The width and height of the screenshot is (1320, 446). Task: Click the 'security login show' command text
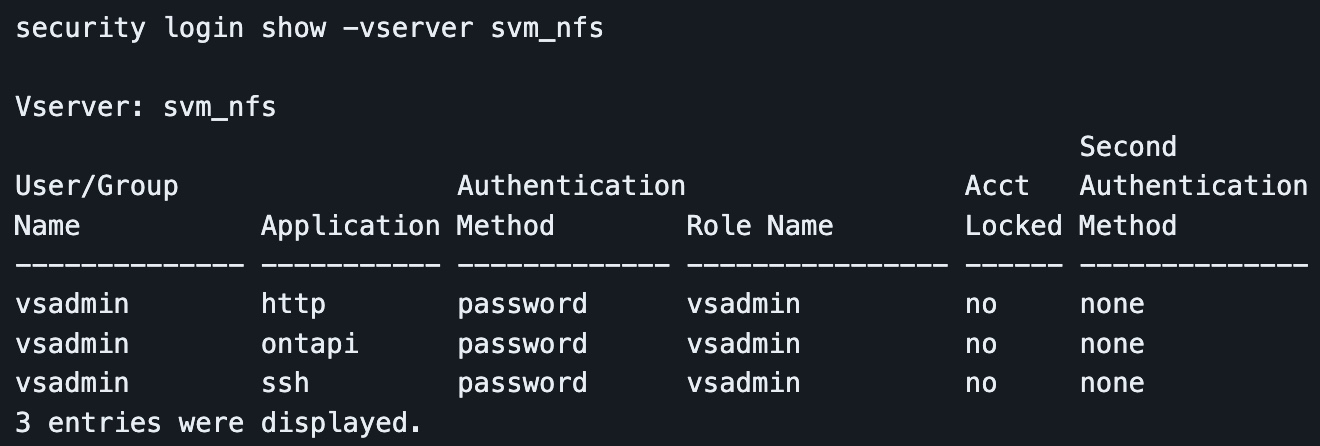point(170,27)
